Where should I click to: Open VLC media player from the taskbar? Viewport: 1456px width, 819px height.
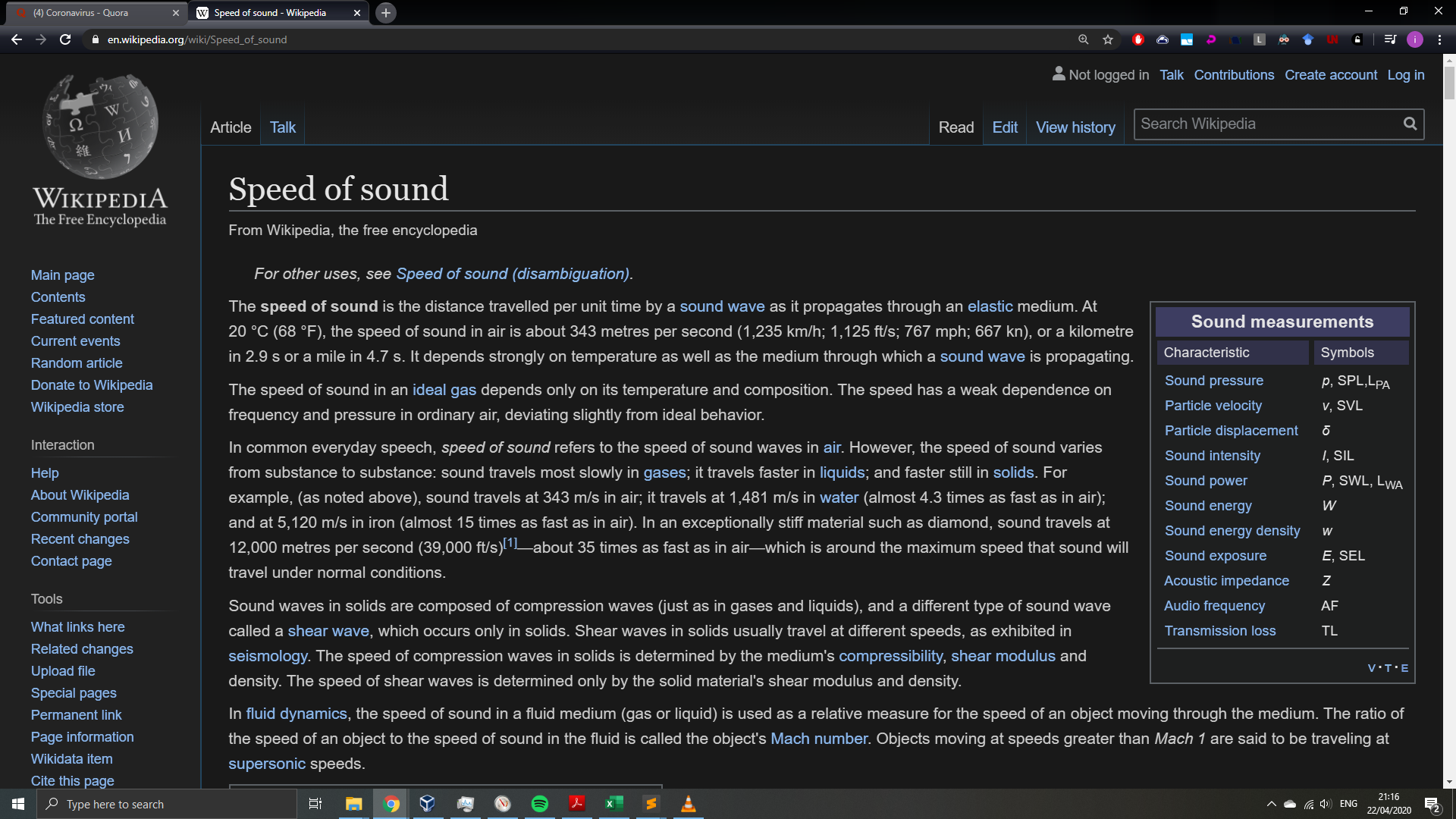point(689,804)
